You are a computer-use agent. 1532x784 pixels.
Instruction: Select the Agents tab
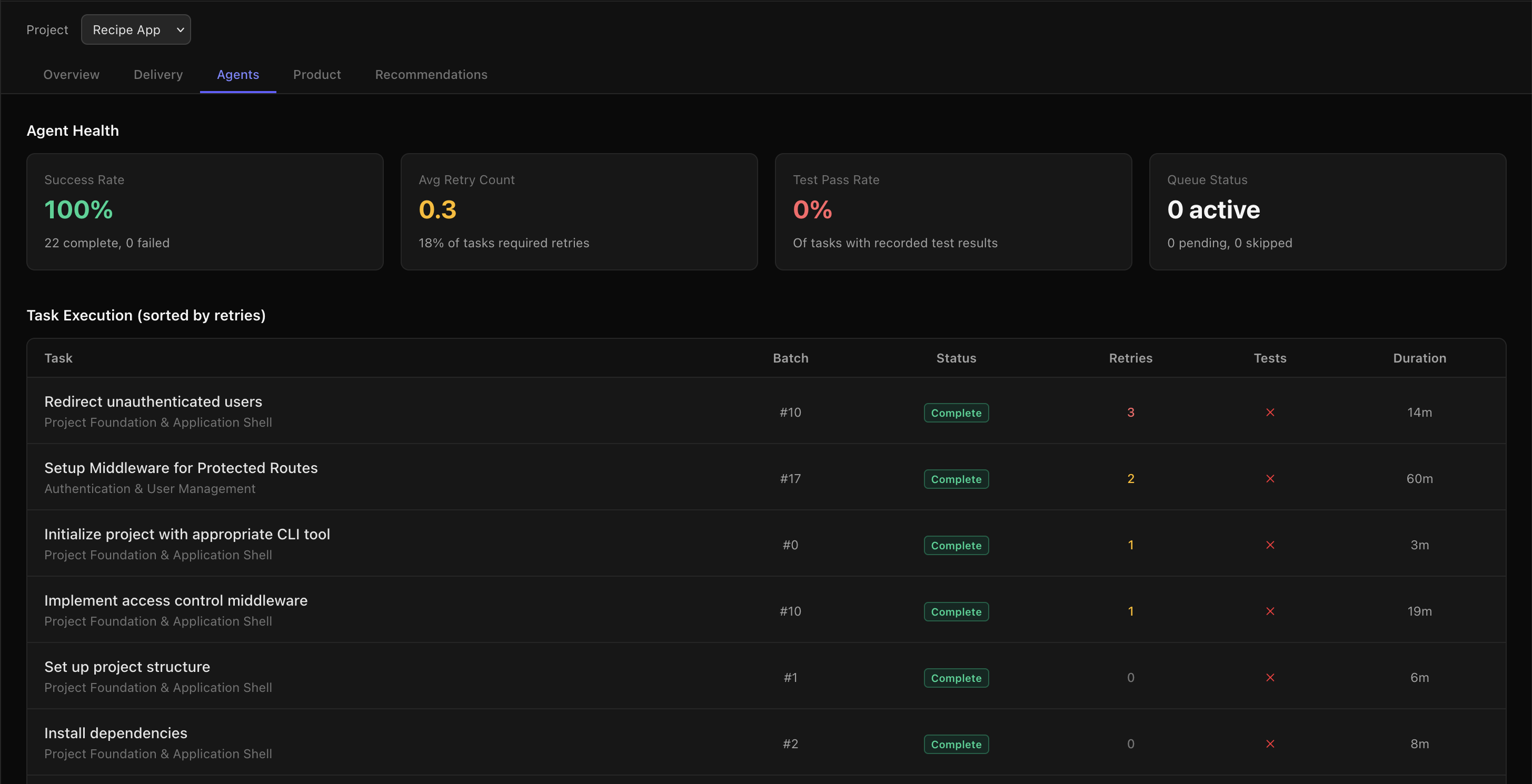click(x=238, y=74)
